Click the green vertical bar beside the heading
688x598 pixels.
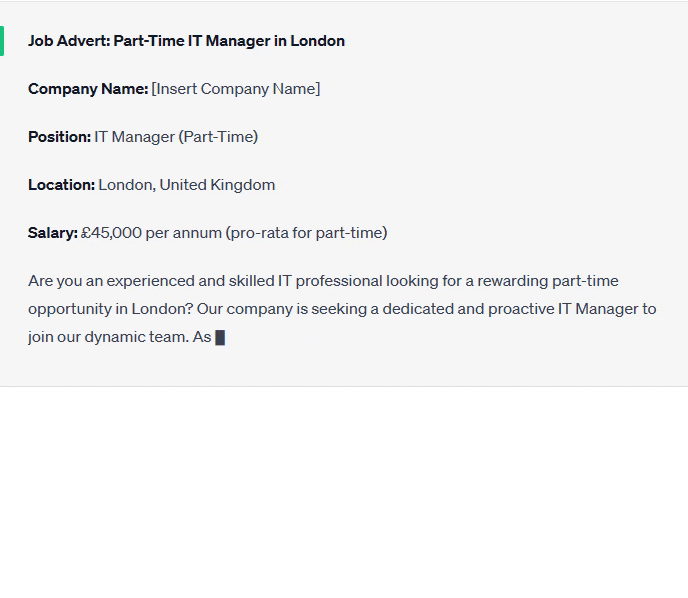pyautogui.click(x=2, y=41)
